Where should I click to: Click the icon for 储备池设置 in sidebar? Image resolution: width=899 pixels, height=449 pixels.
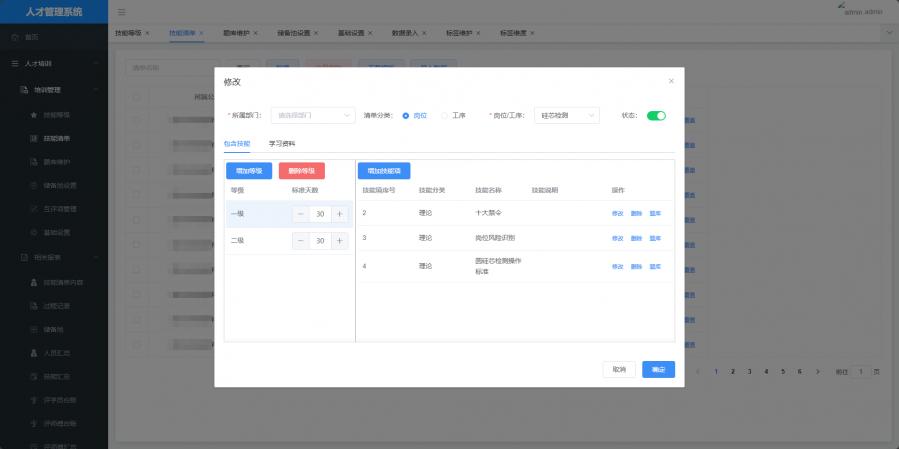pos(33,186)
